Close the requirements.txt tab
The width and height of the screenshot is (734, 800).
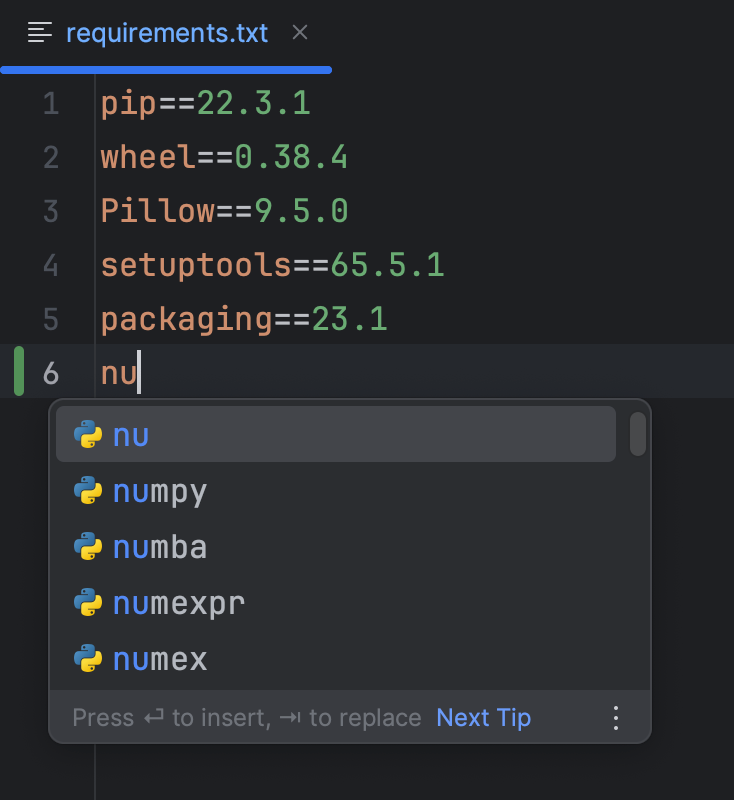299,32
